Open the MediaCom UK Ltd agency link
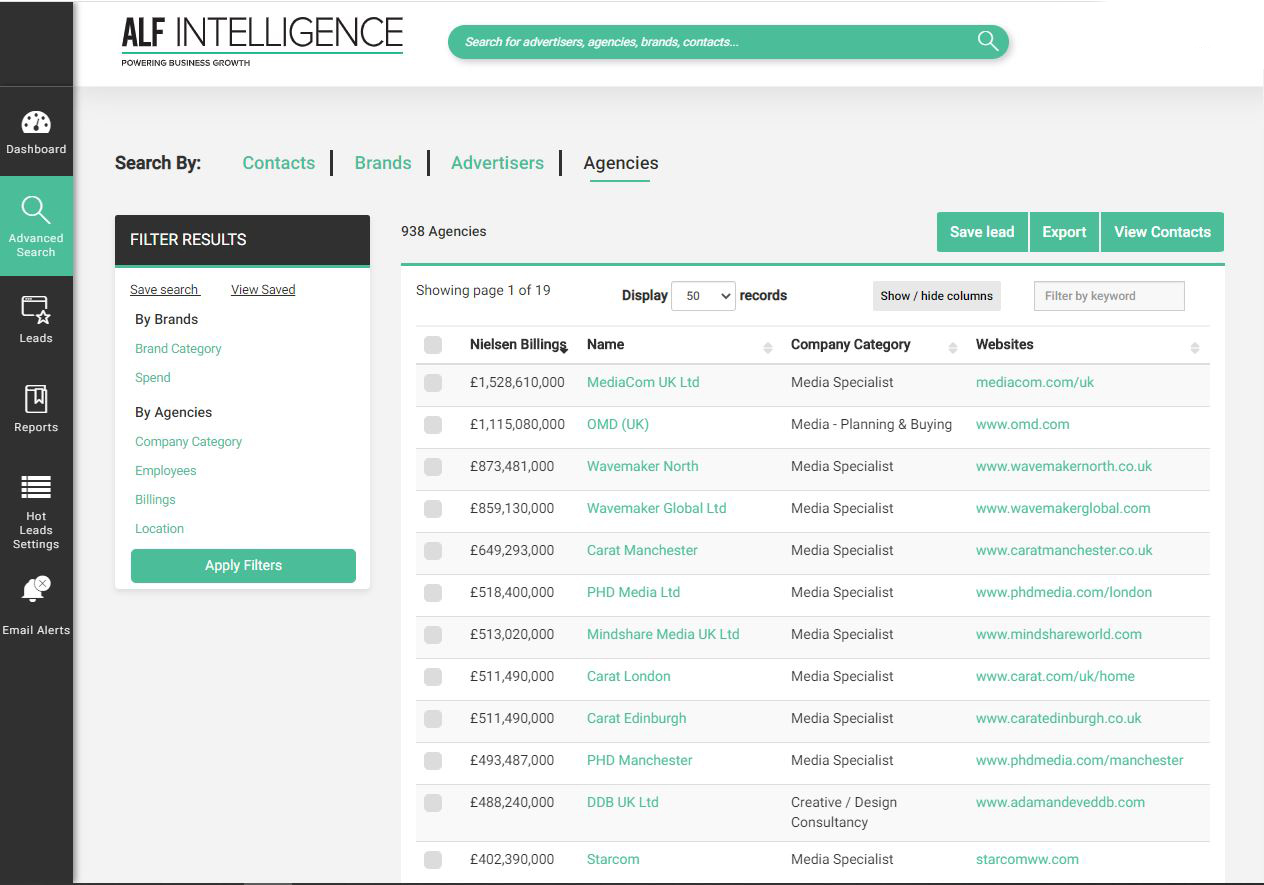Screen dimensions: 1264x885 coord(643,383)
